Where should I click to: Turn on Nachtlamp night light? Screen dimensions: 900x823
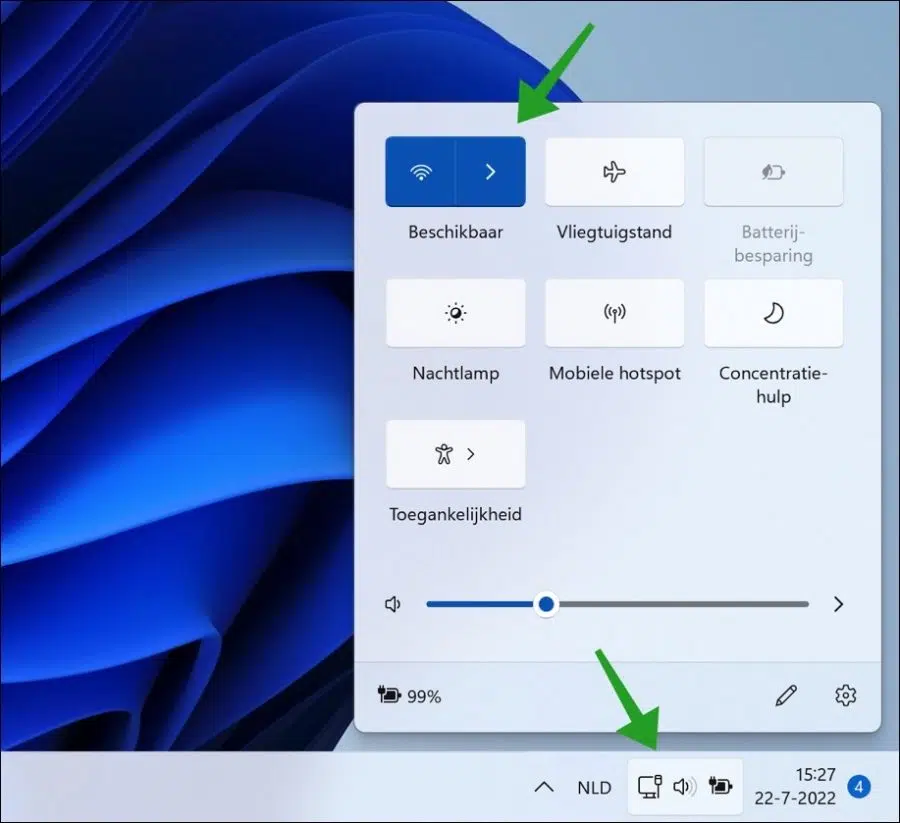pos(456,313)
